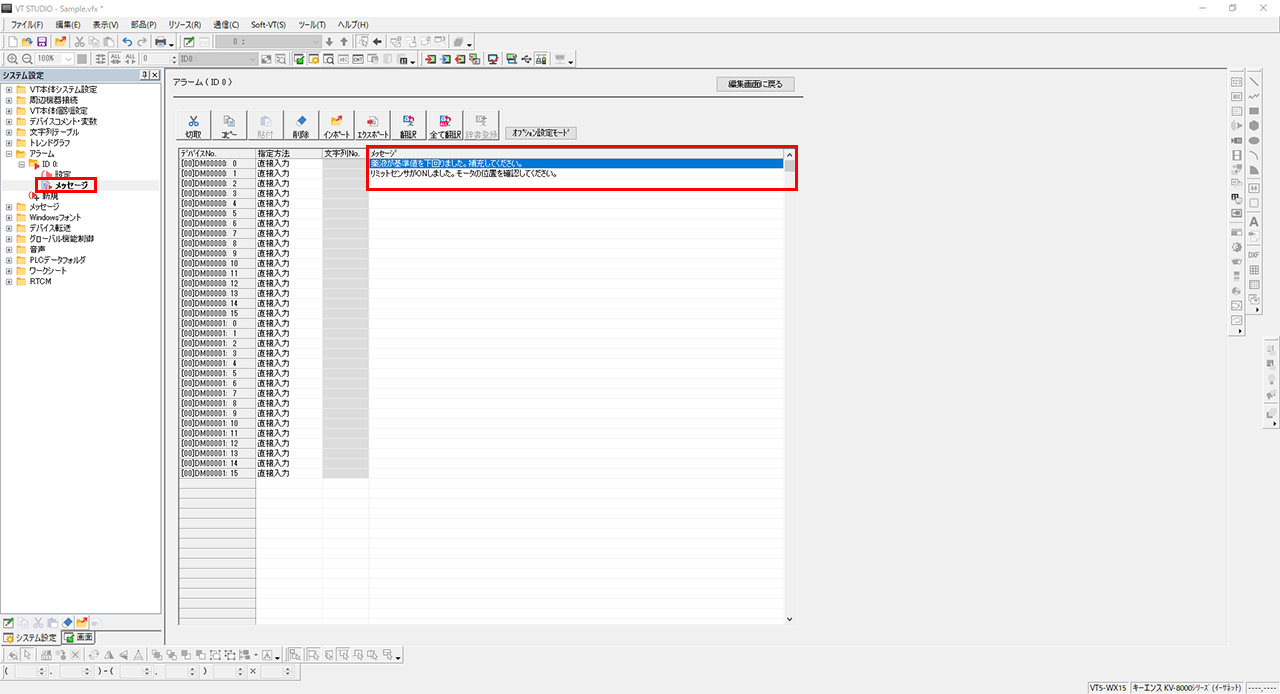Expand the VT本体システム設定 tree folder
The height and width of the screenshot is (694, 1280).
[9, 90]
